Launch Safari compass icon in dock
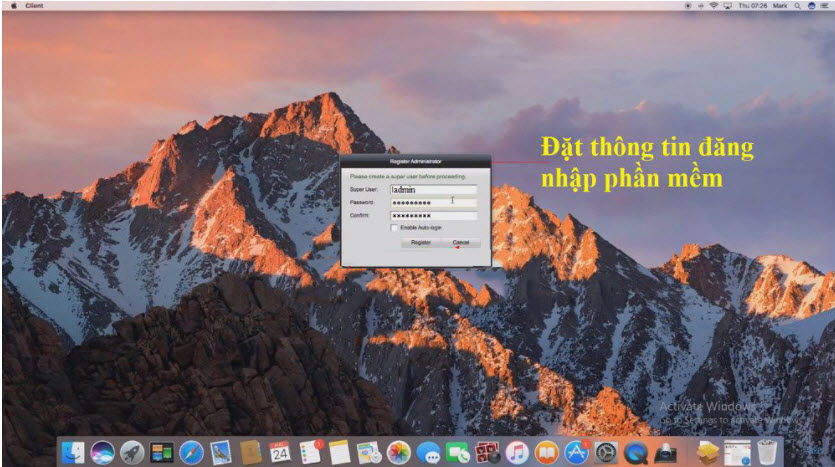Image resolution: width=835 pixels, height=467 pixels. [191, 453]
